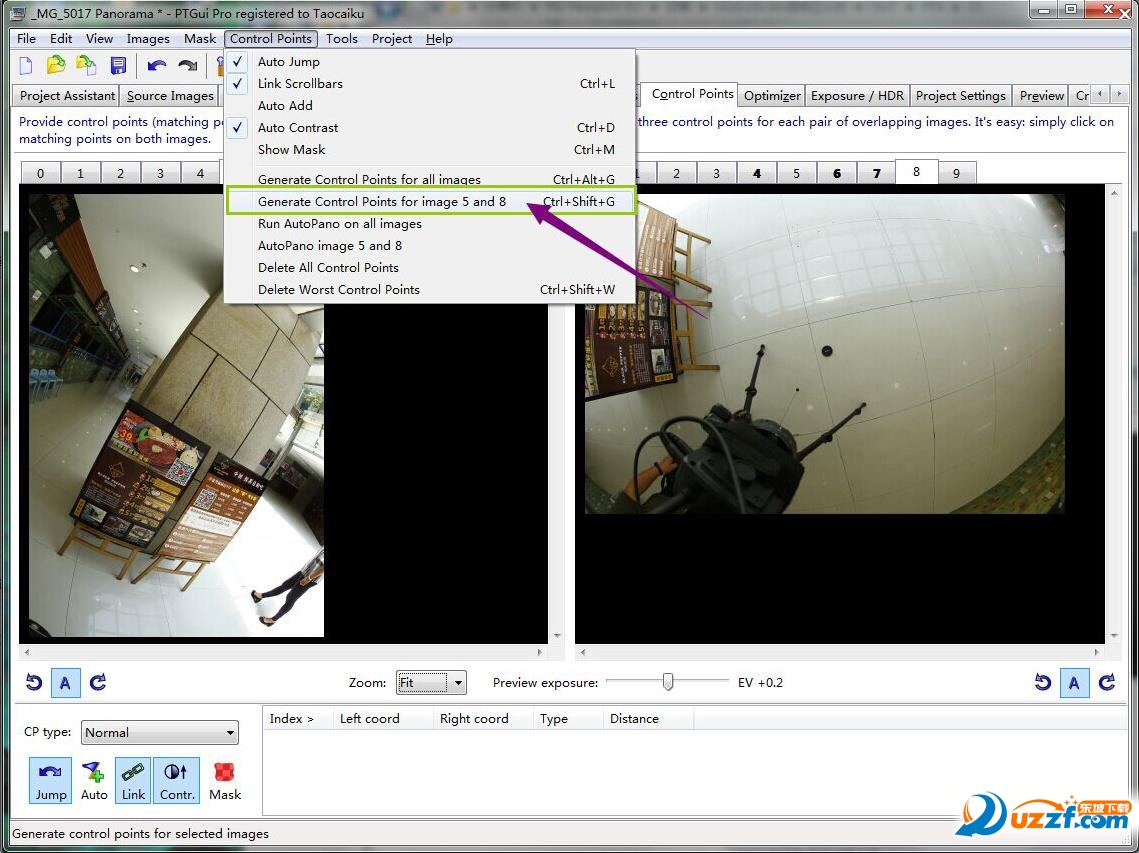This screenshot has height=853, width=1139.
Task: Click the Preview exposure slider handle
Action: 668,682
